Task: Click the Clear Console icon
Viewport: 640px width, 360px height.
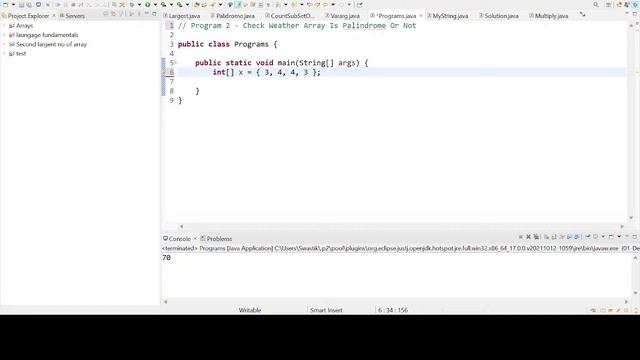Action: click(546, 237)
